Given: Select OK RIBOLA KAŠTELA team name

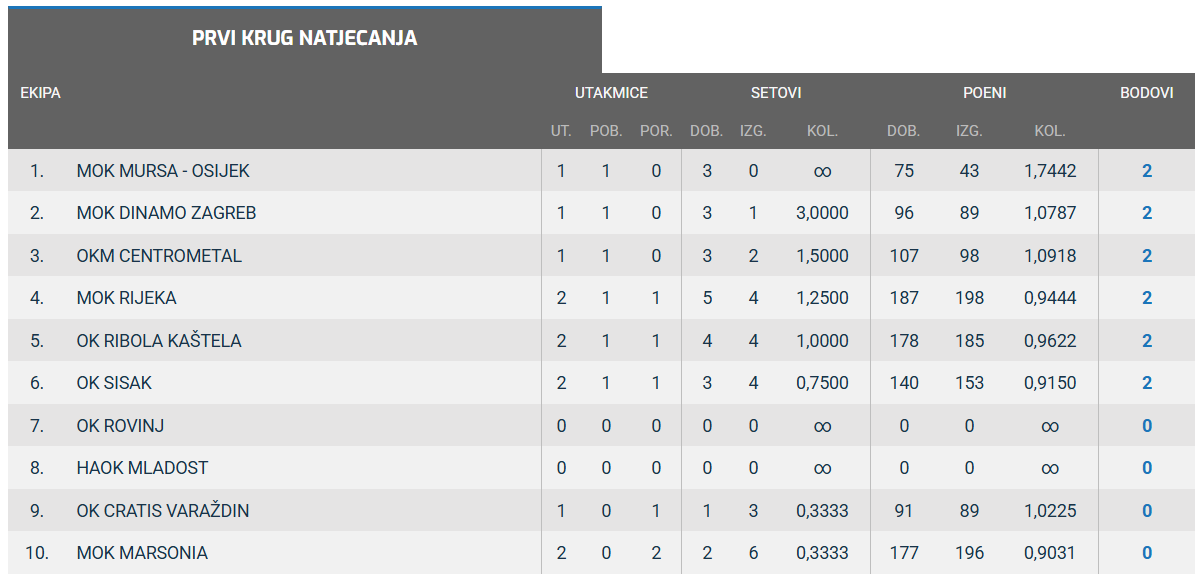Looking at the screenshot, I should (159, 341).
